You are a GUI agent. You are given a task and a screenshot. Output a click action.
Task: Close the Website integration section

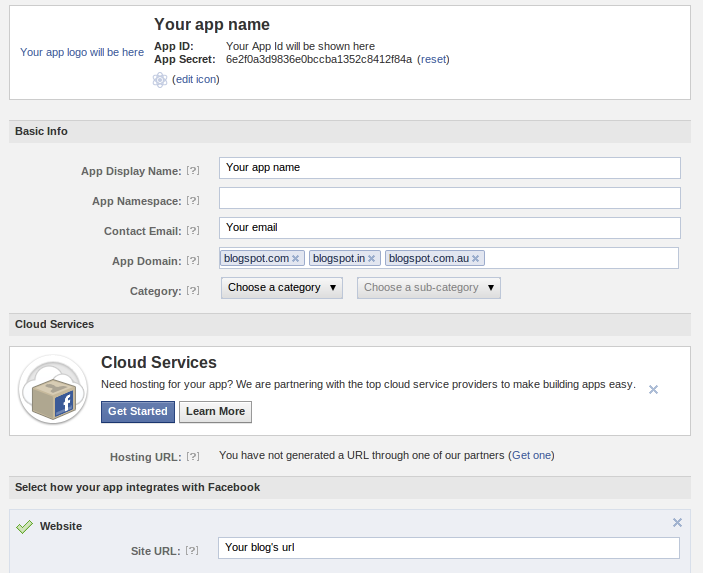click(677, 522)
